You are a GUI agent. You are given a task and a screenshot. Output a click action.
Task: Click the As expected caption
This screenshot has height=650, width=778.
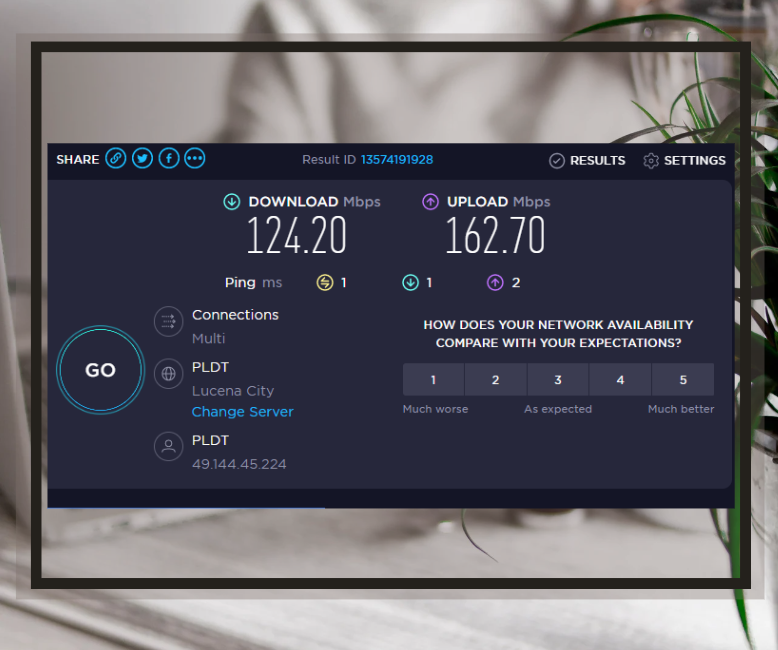(558, 409)
